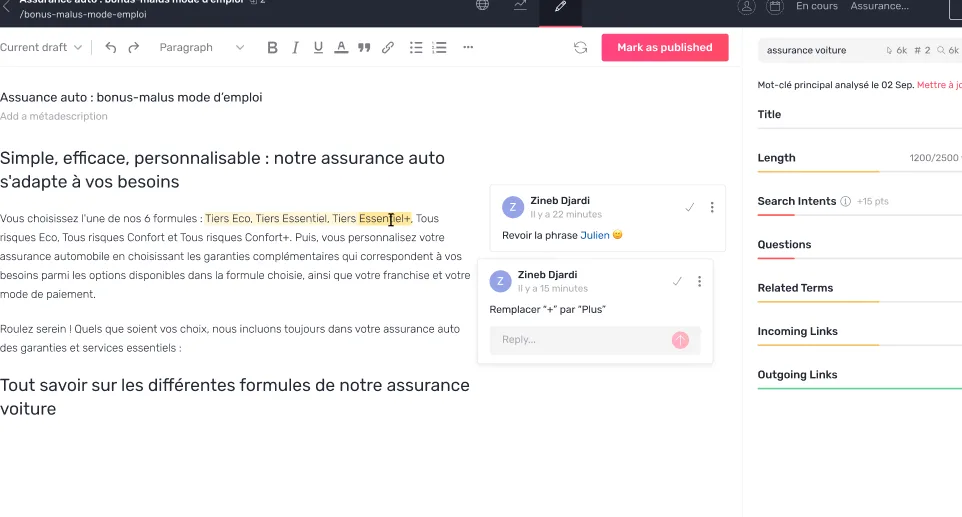Switch to the pencil editor tab

(x=560, y=7)
